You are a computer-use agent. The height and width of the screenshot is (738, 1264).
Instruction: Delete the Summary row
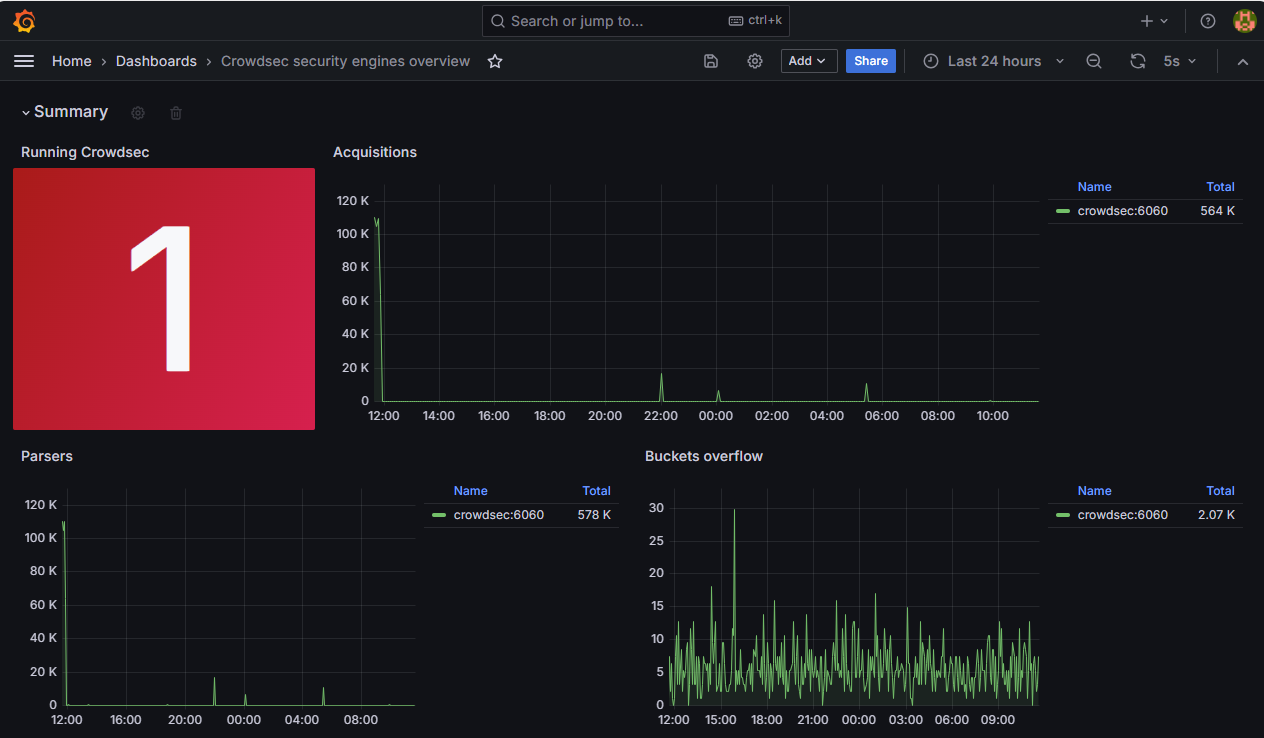[x=175, y=112]
